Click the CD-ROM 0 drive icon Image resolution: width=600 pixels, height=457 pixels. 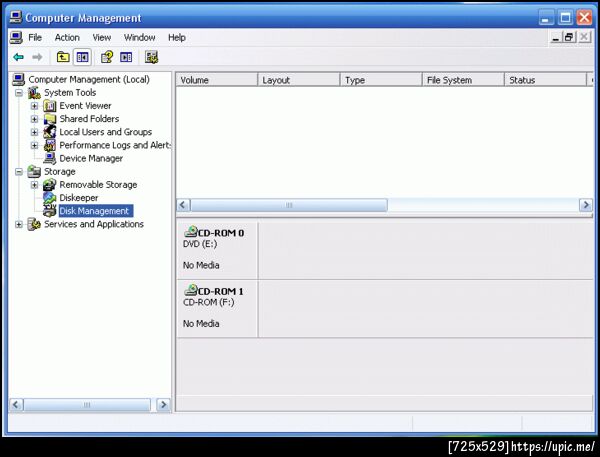(191, 232)
